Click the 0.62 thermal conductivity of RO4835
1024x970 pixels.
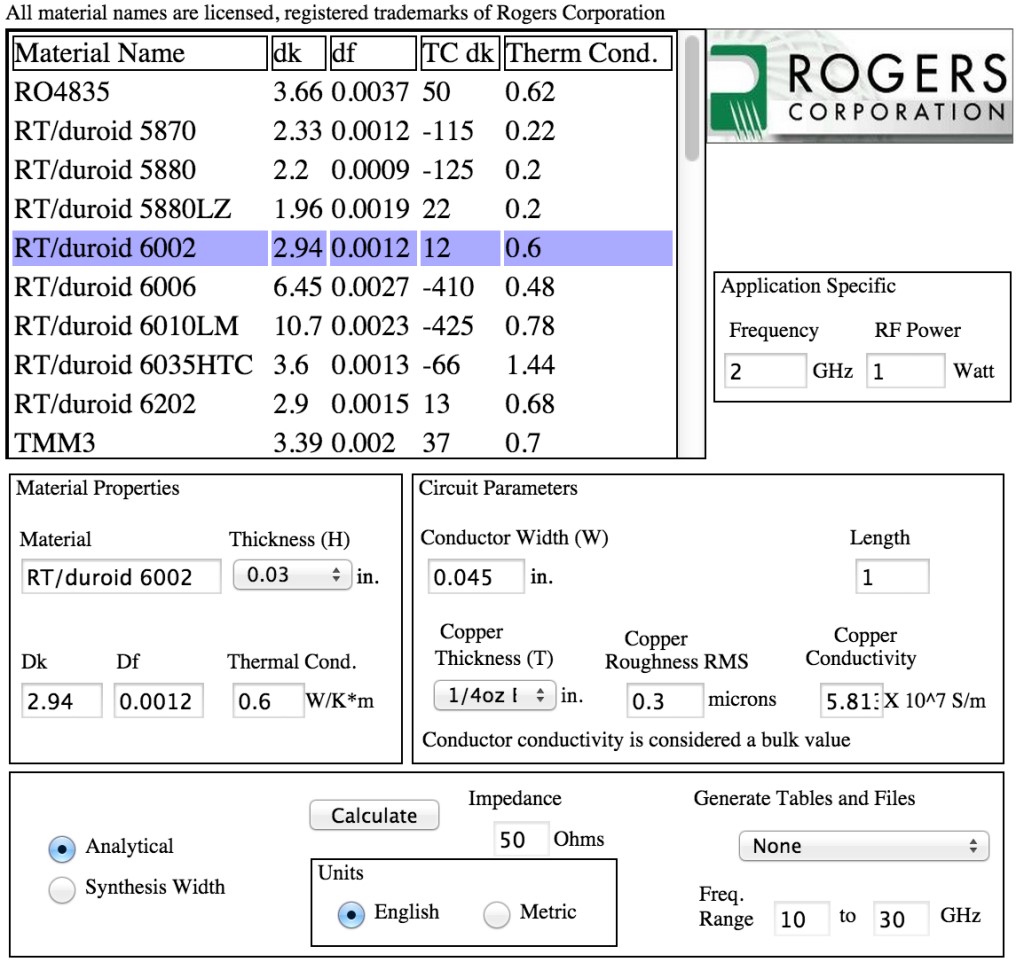[530, 92]
